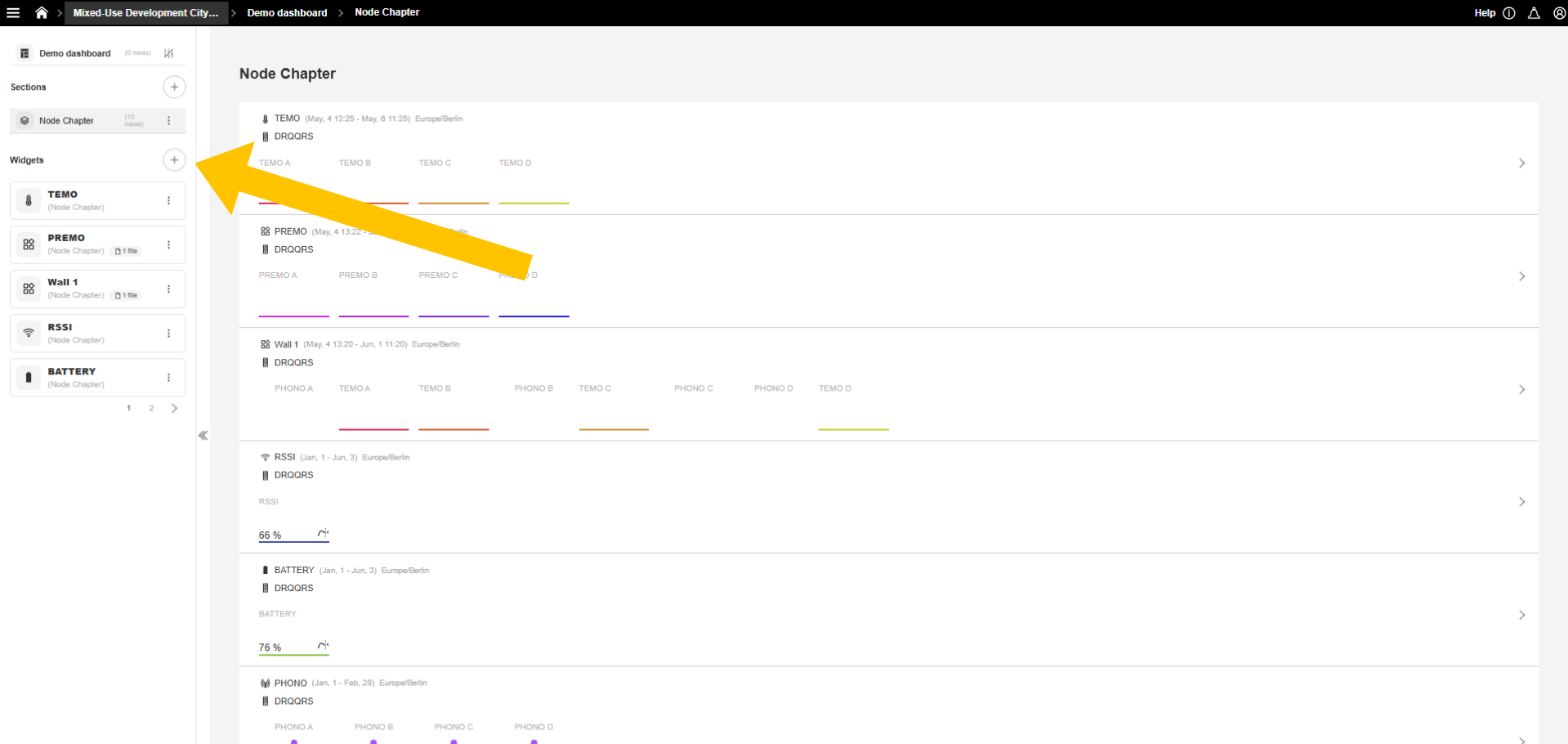Open the hamburger main menu
Image resolution: width=1568 pixels, height=744 pixels.
(x=13, y=13)
